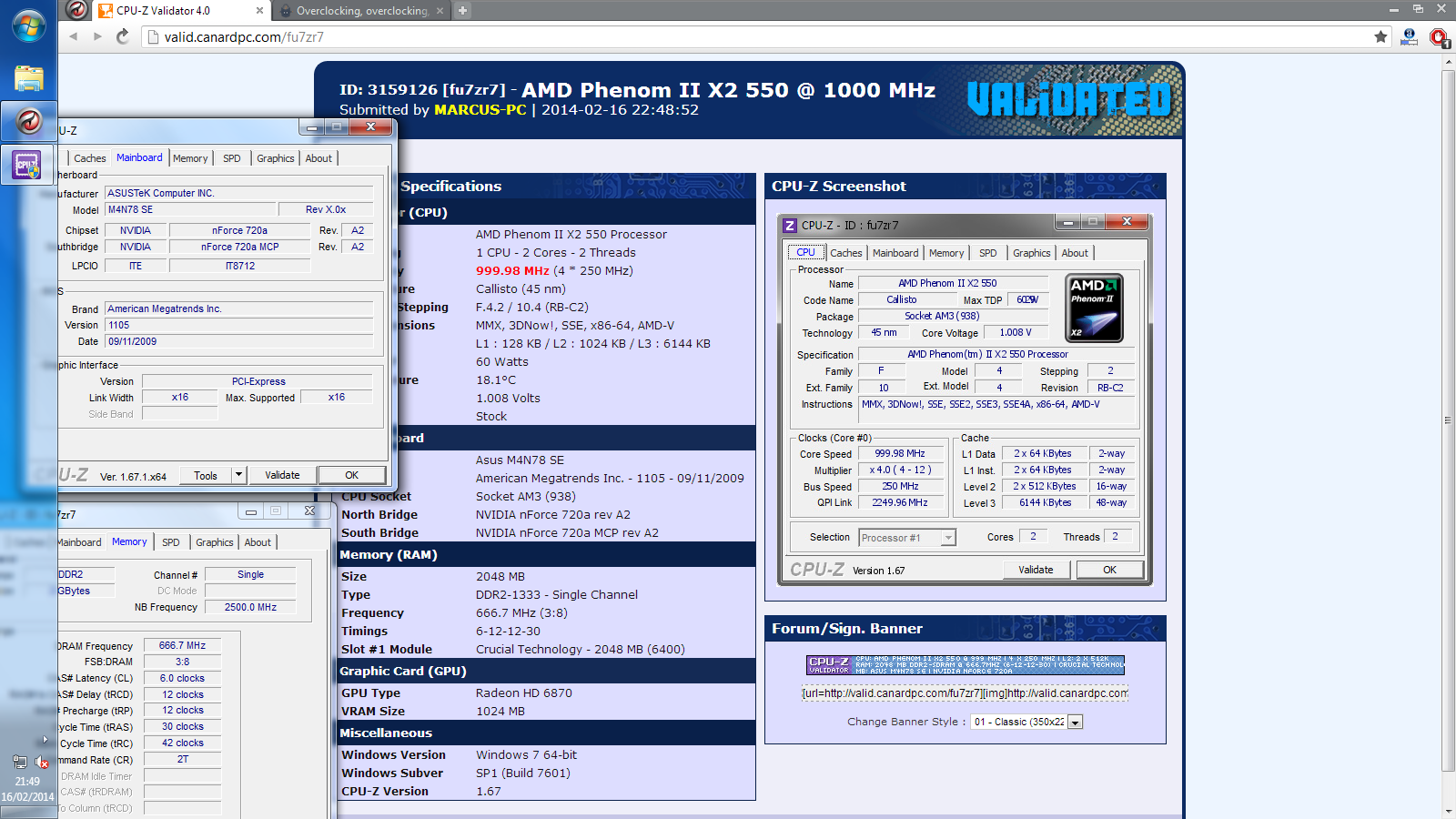
Task: Click the volume muted tray icon
Action: (x=42, y=763)
